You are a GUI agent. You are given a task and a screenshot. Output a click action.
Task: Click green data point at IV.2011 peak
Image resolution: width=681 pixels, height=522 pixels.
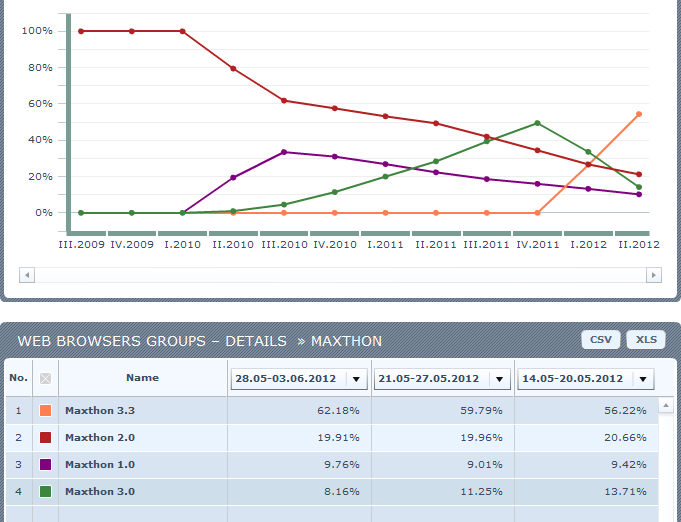tap(537, 123)
